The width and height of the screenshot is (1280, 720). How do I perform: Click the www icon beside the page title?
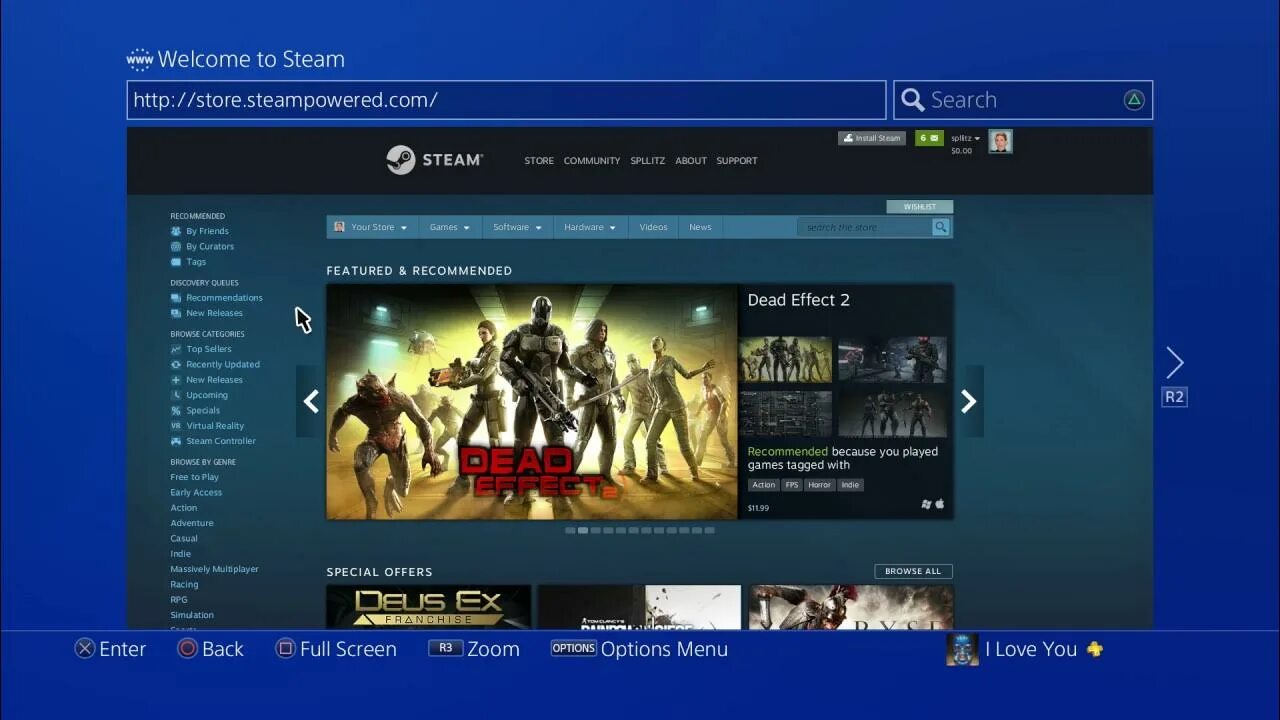[x=139, y=59]
